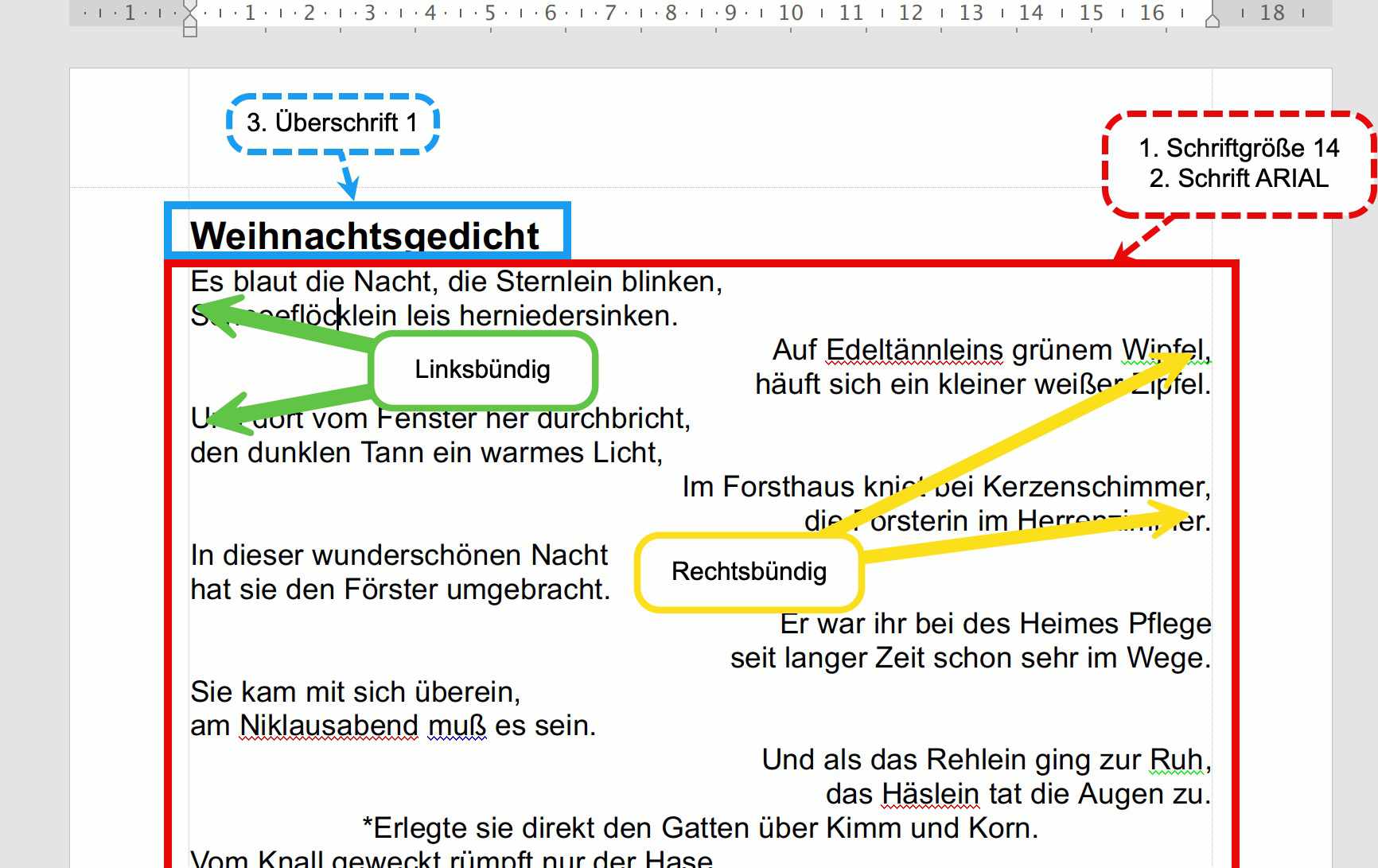Click the blue arrow below Überschrift 1 callout
Screen dimensions: 1378x868
coord(348,176)
